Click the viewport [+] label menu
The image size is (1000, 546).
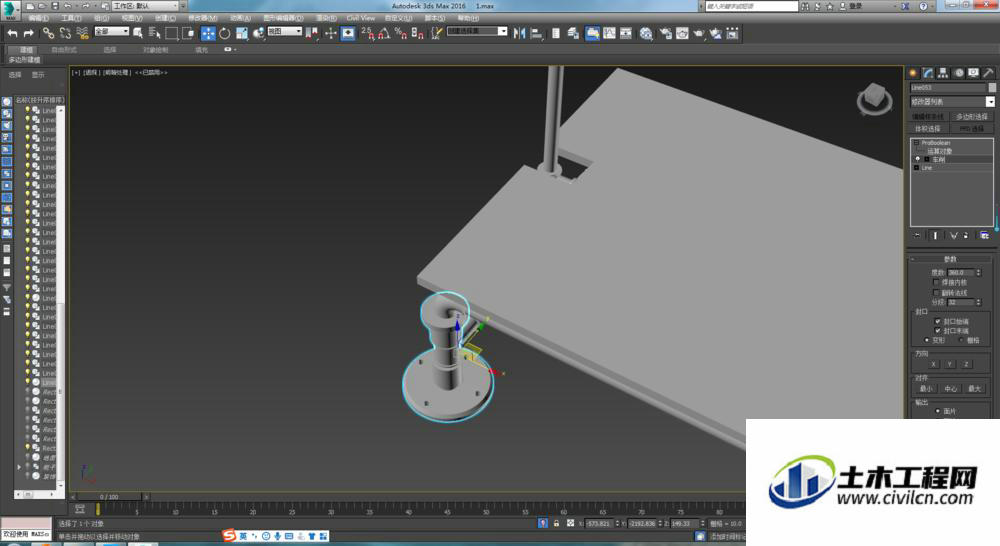click(76, 73)
